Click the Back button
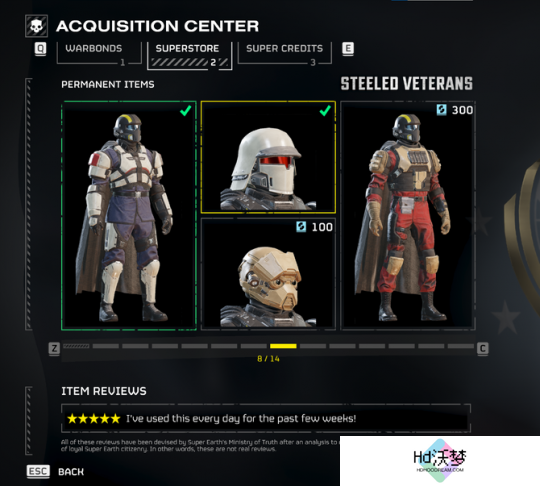 coord(71,472)
